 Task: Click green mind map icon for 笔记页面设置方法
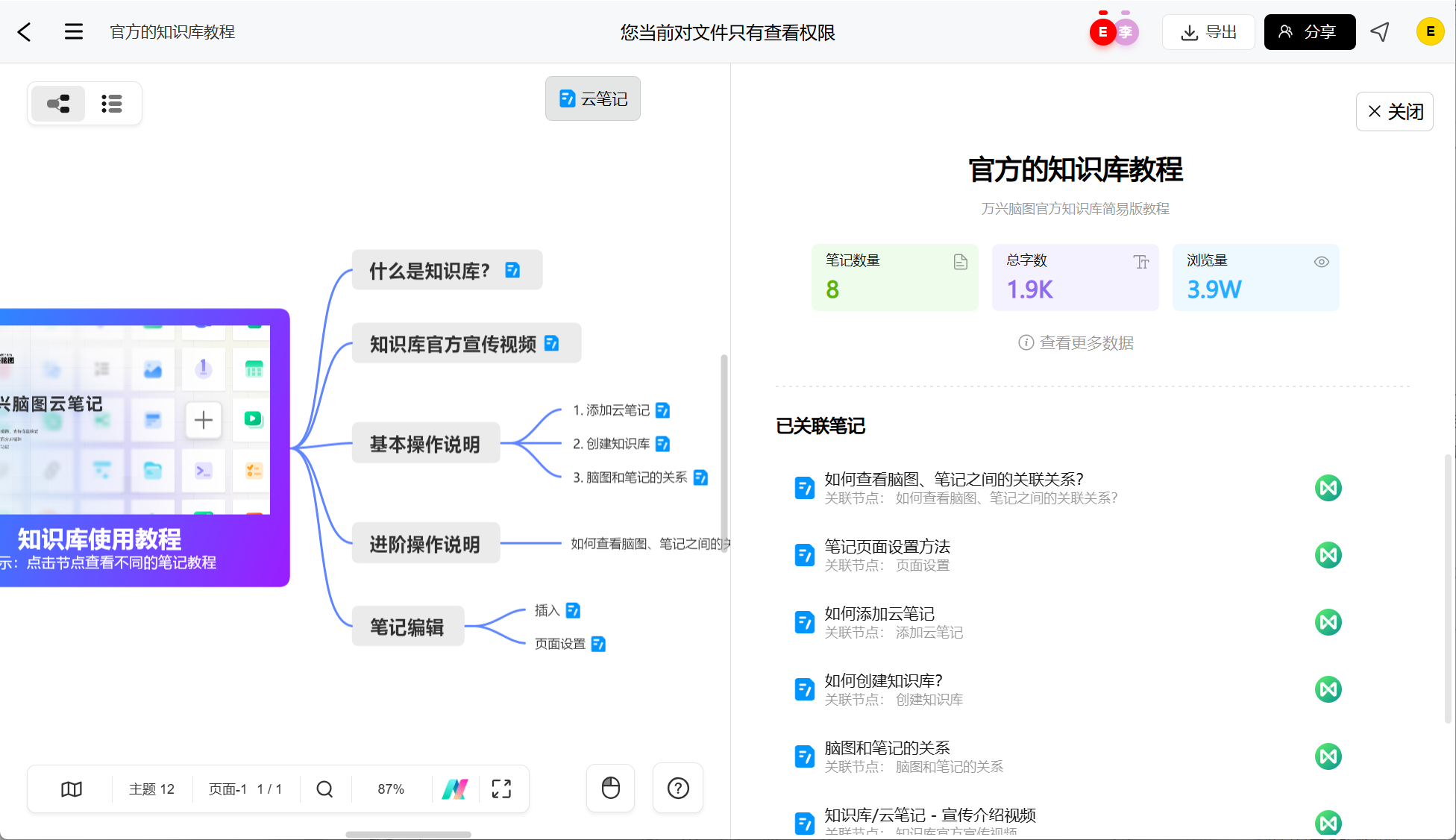coord(1328,555)
